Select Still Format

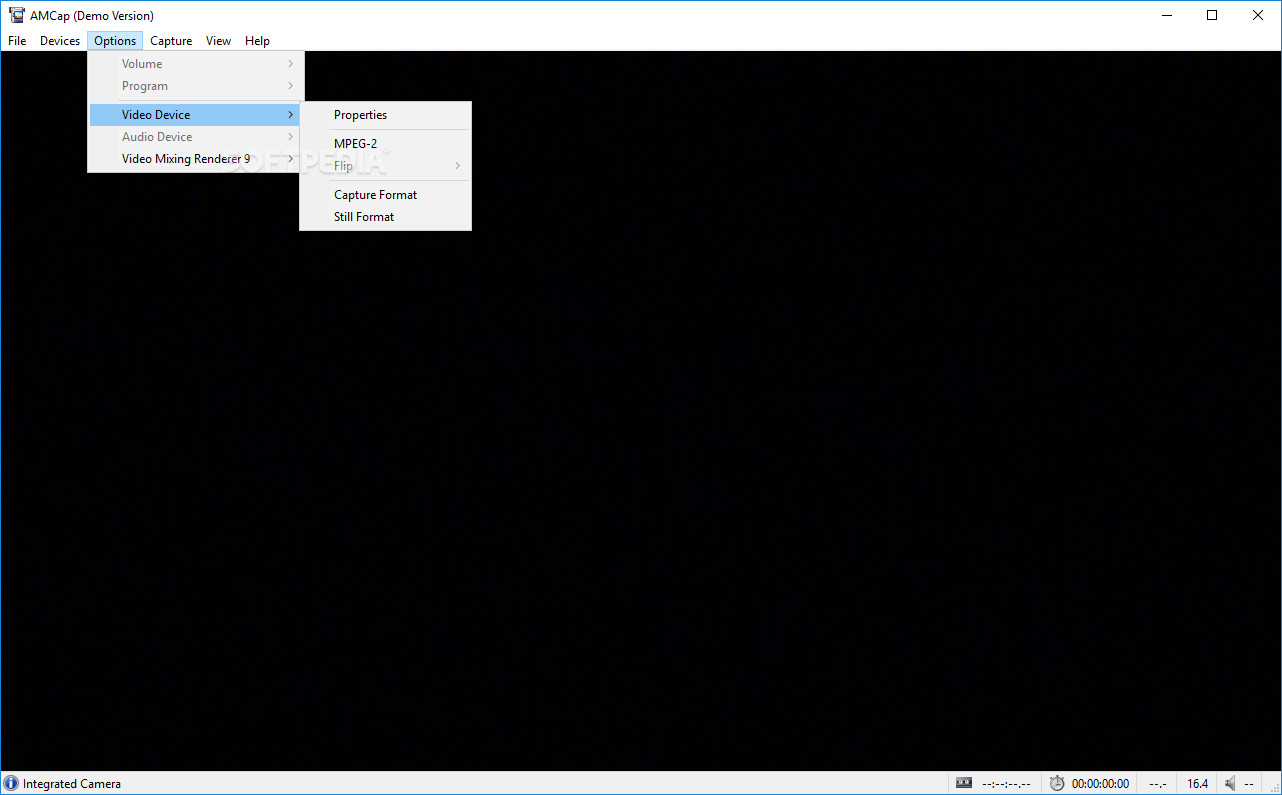click(x=363, y=216)
